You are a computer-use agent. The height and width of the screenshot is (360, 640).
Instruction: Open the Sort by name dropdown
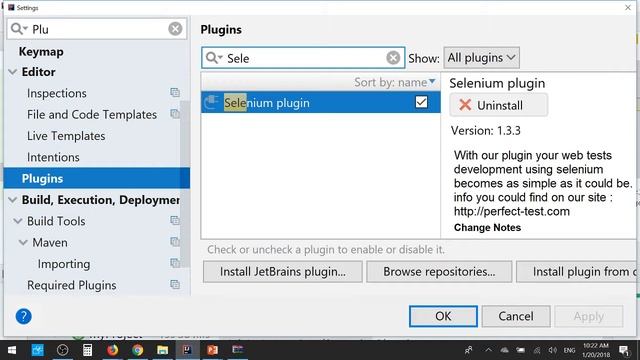coord(394,82)
